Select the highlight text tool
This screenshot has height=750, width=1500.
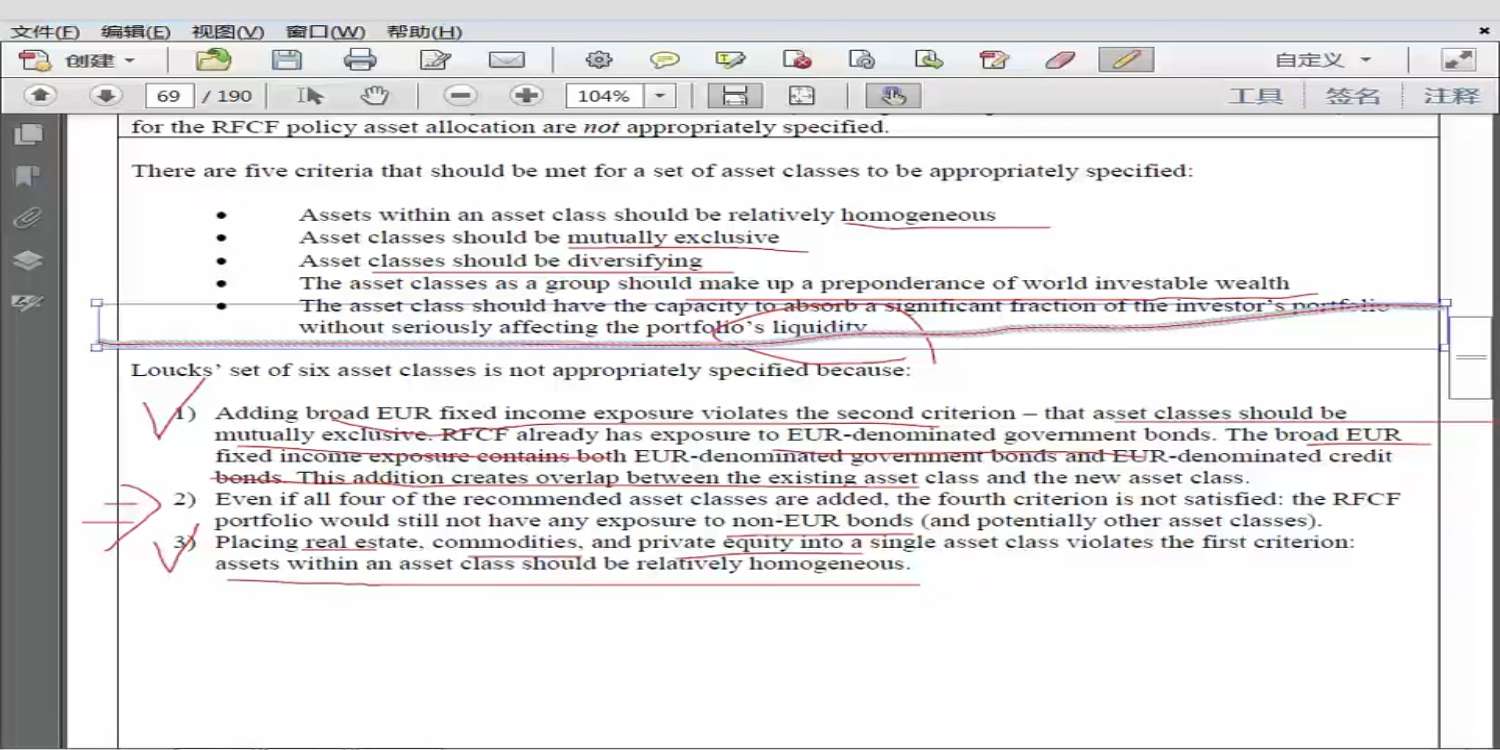[731, 60]
